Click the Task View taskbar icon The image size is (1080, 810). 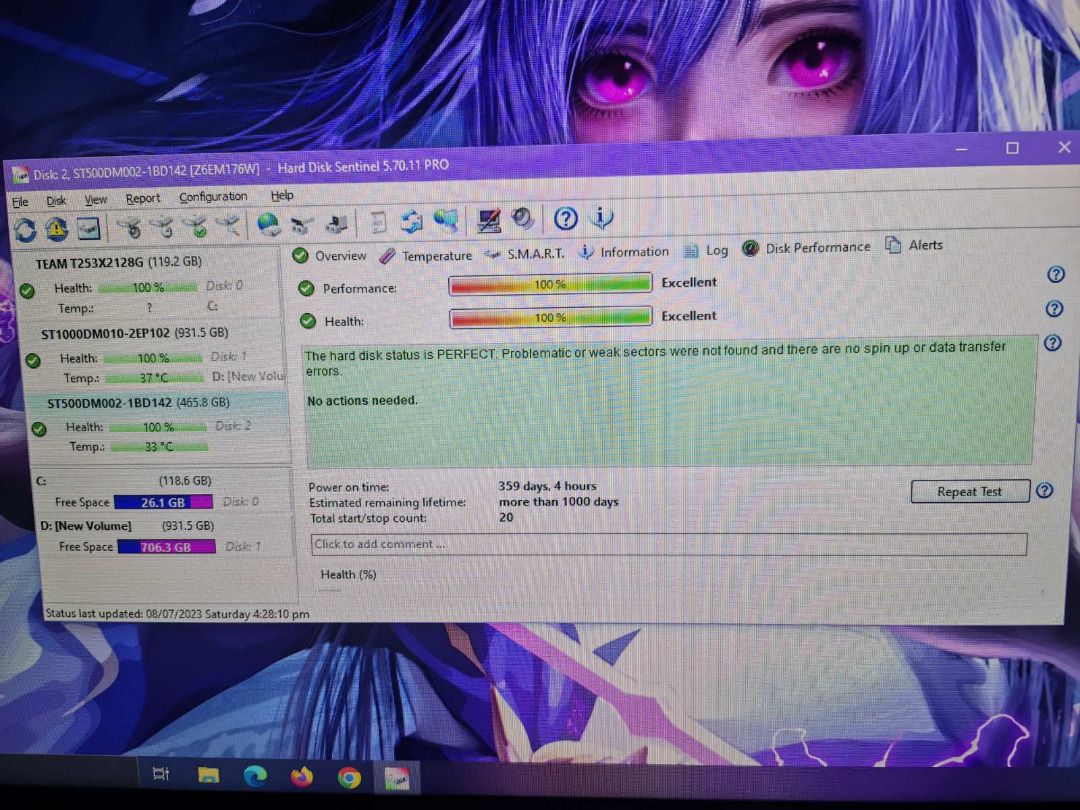(x=160, y=773)
